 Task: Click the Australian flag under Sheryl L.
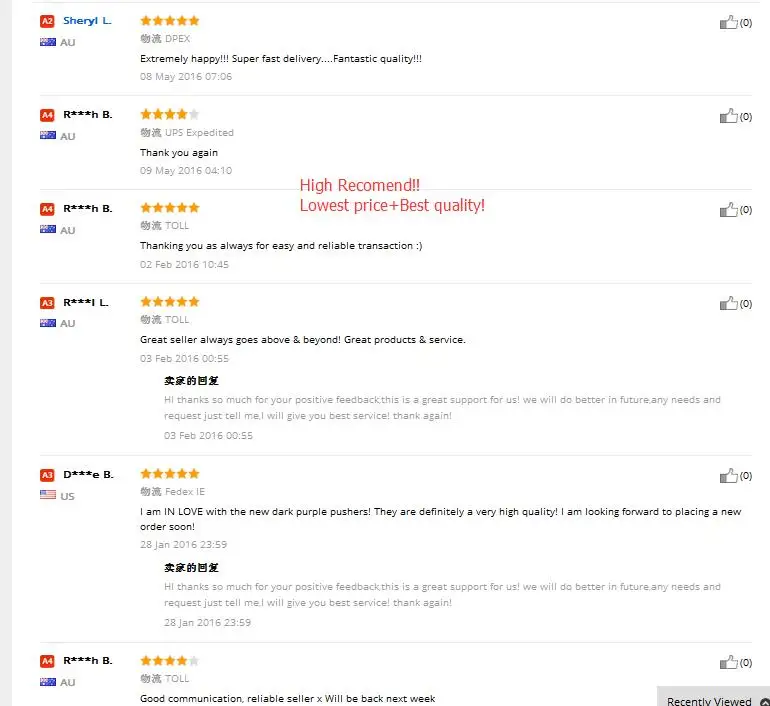[x=47, y=42]
